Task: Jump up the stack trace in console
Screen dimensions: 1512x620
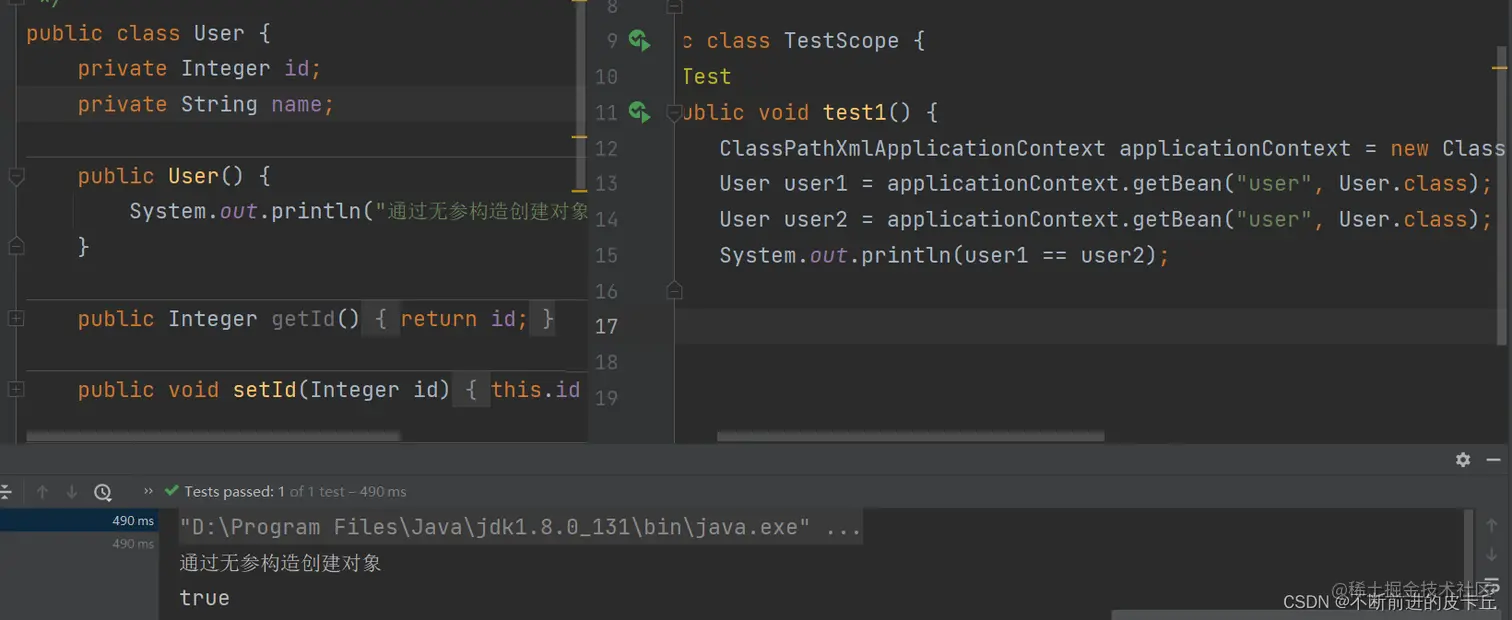Action: tap(1492, 526)
